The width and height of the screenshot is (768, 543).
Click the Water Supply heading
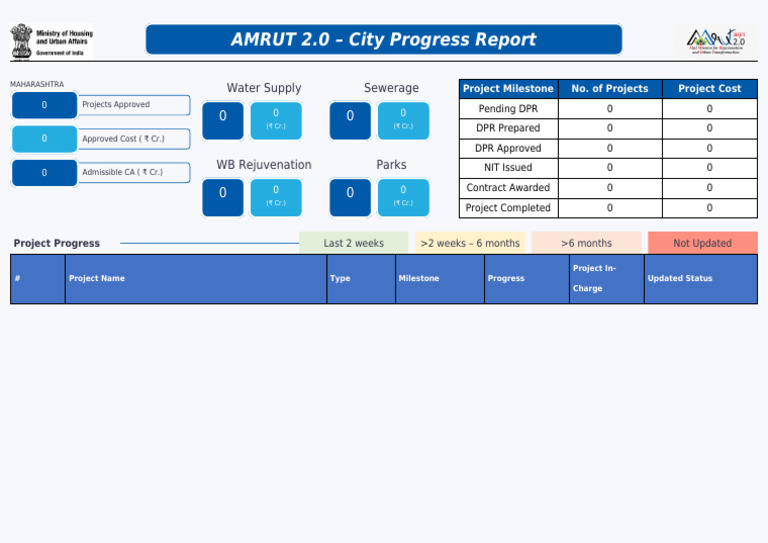coord(264,88)
